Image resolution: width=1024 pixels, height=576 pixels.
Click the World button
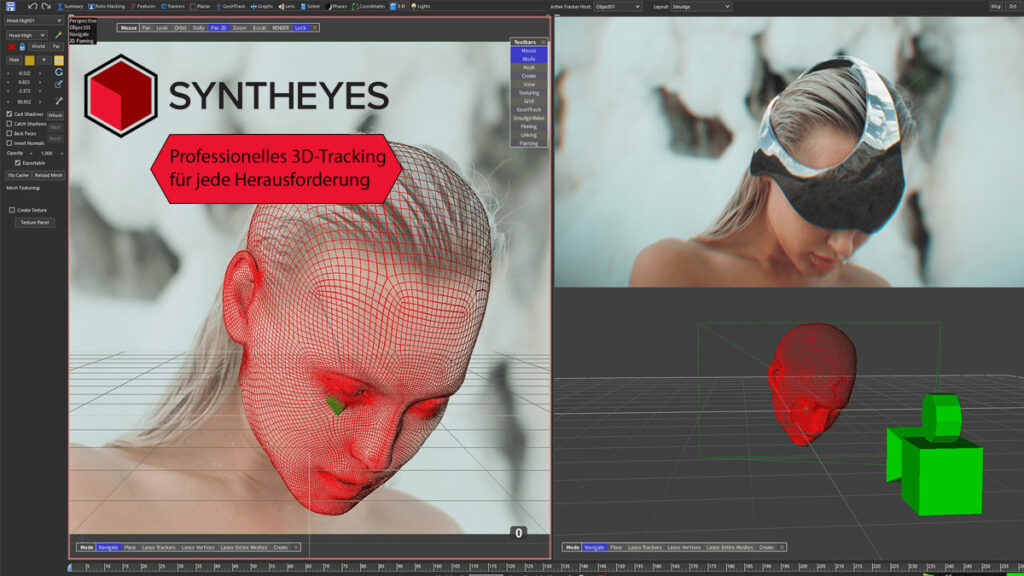tap(39, 47)
